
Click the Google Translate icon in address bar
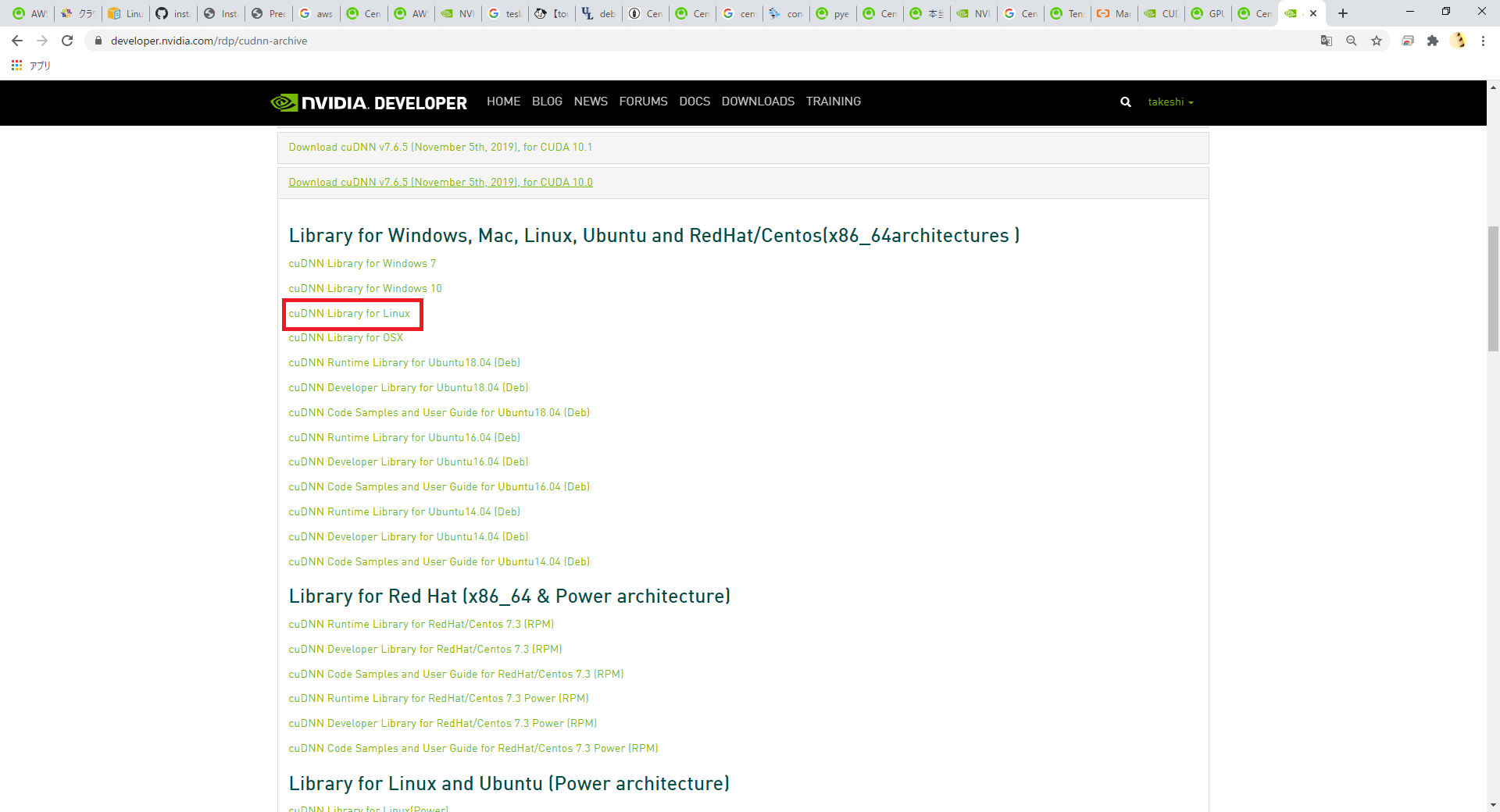coord(1327,41)
